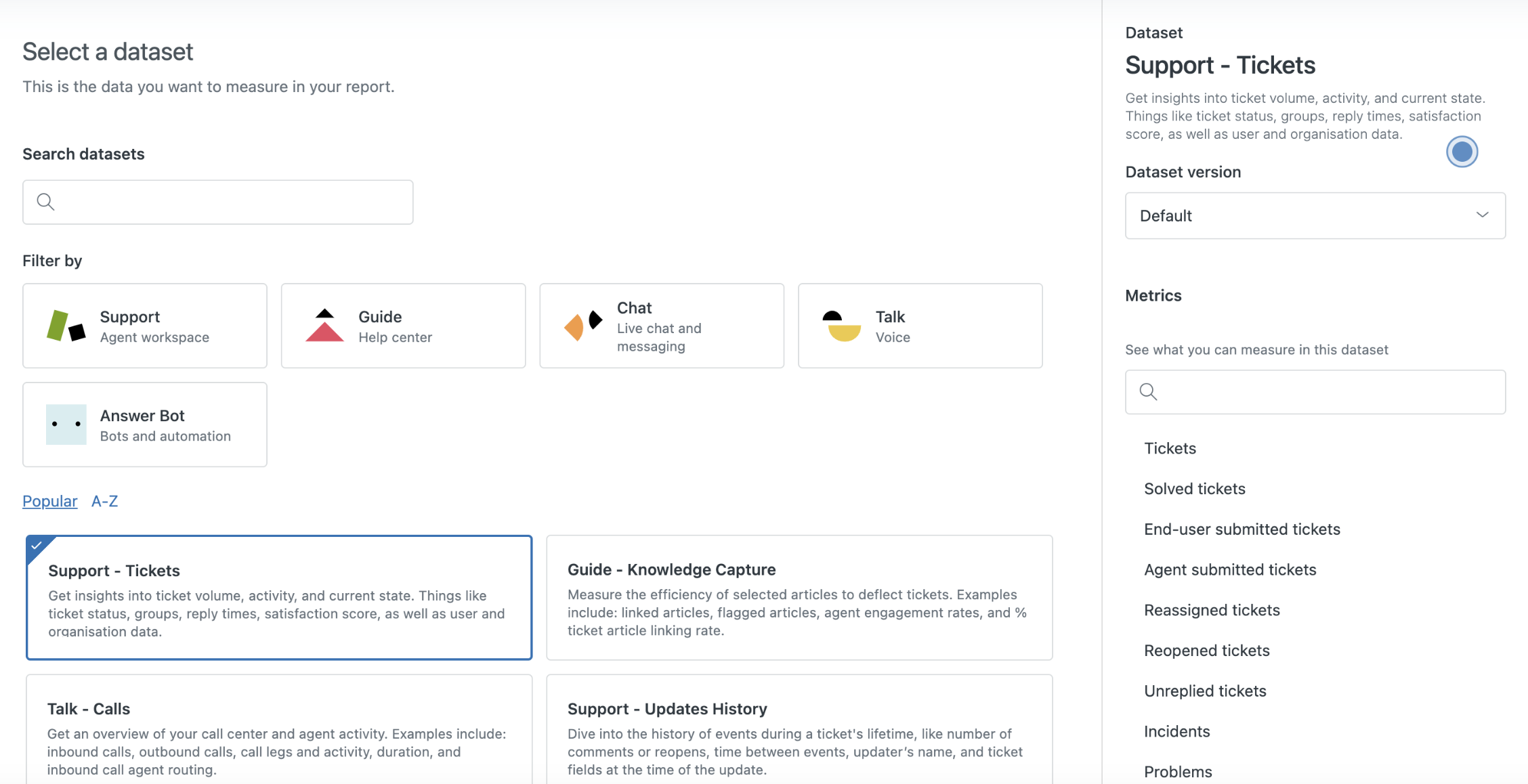1528x784 pixels.
Task: Select the Support Agent workspace filter icon
Action: [x=66, y=326]
